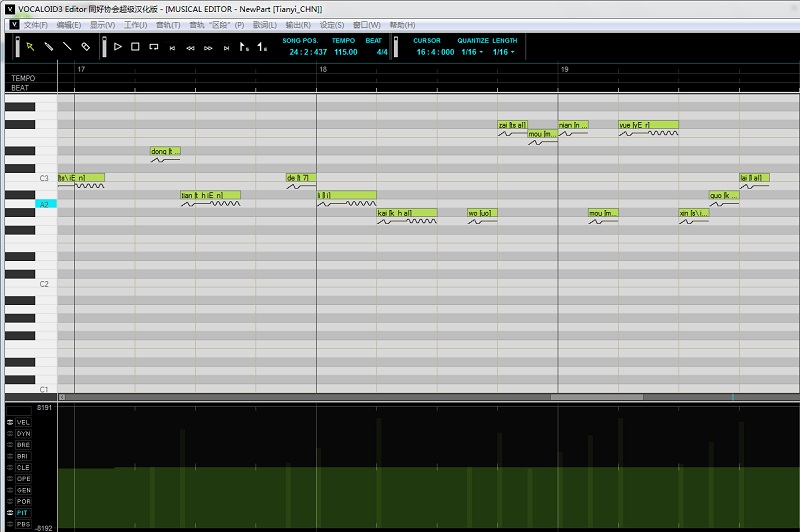Toggle the eye icon beside PIT
The width and height of the screenshot is (800, 532).
point(9,512)
